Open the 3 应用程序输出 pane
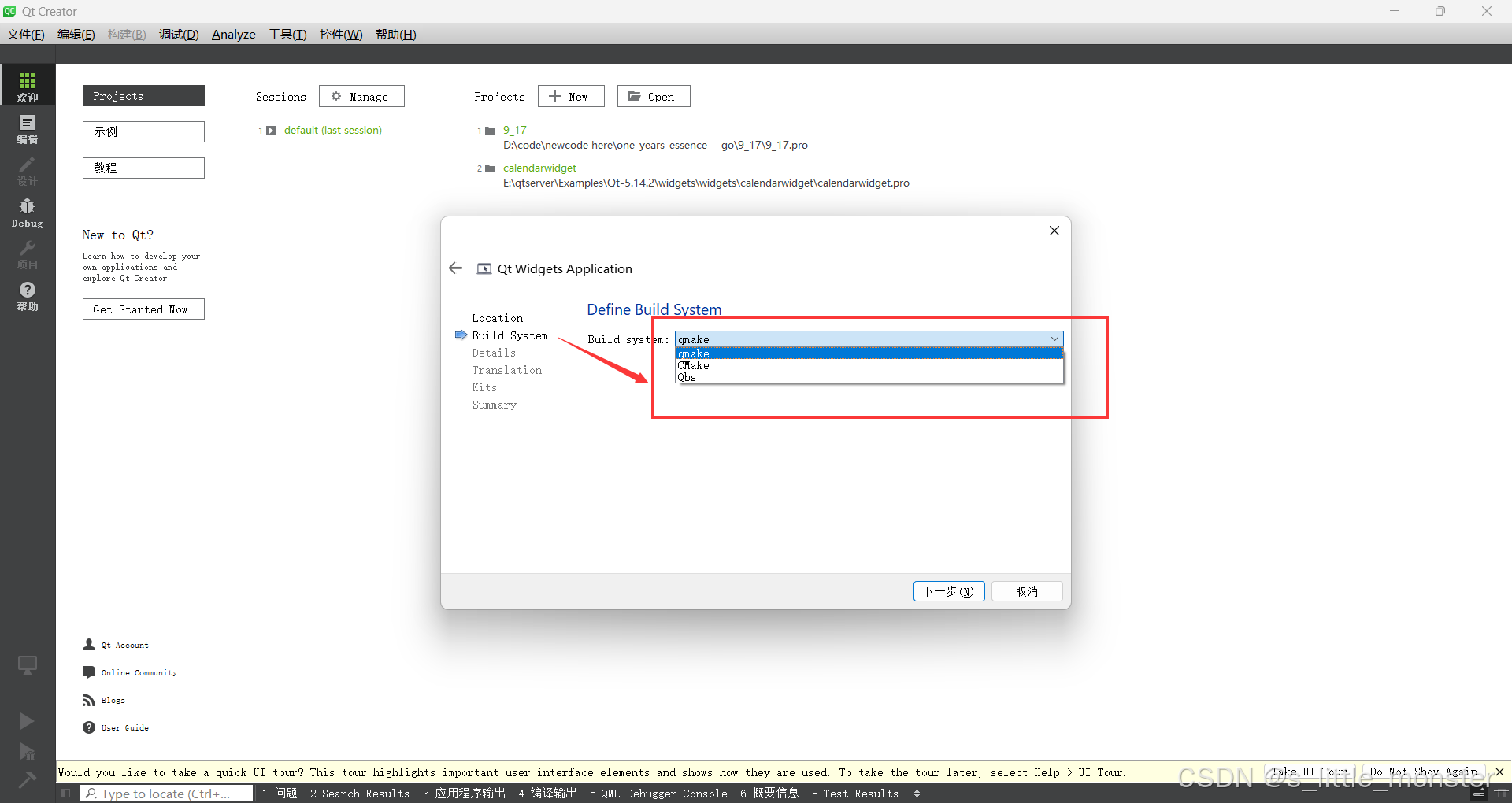The width and height of the screenshot is (1512, 803). pyautogui.click(x=464, y=794)
